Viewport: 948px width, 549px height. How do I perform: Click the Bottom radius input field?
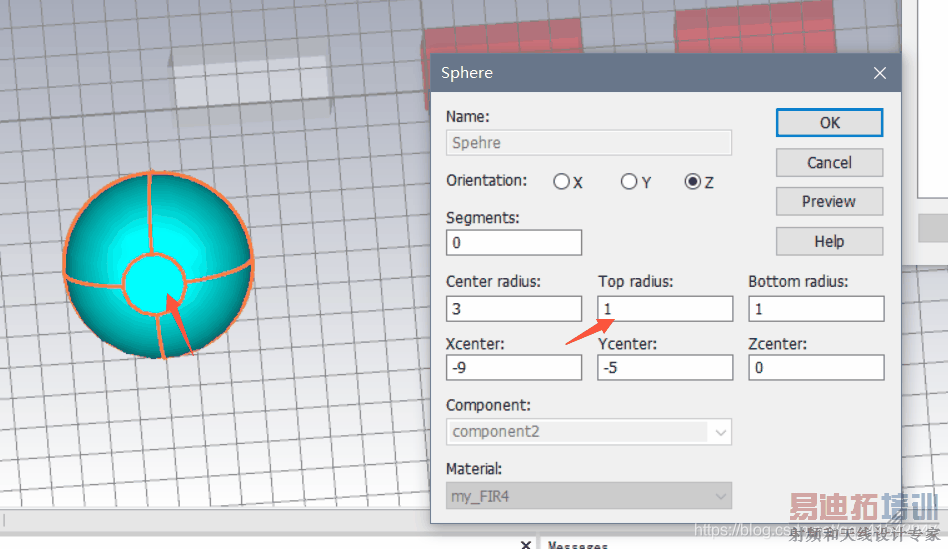816,309
